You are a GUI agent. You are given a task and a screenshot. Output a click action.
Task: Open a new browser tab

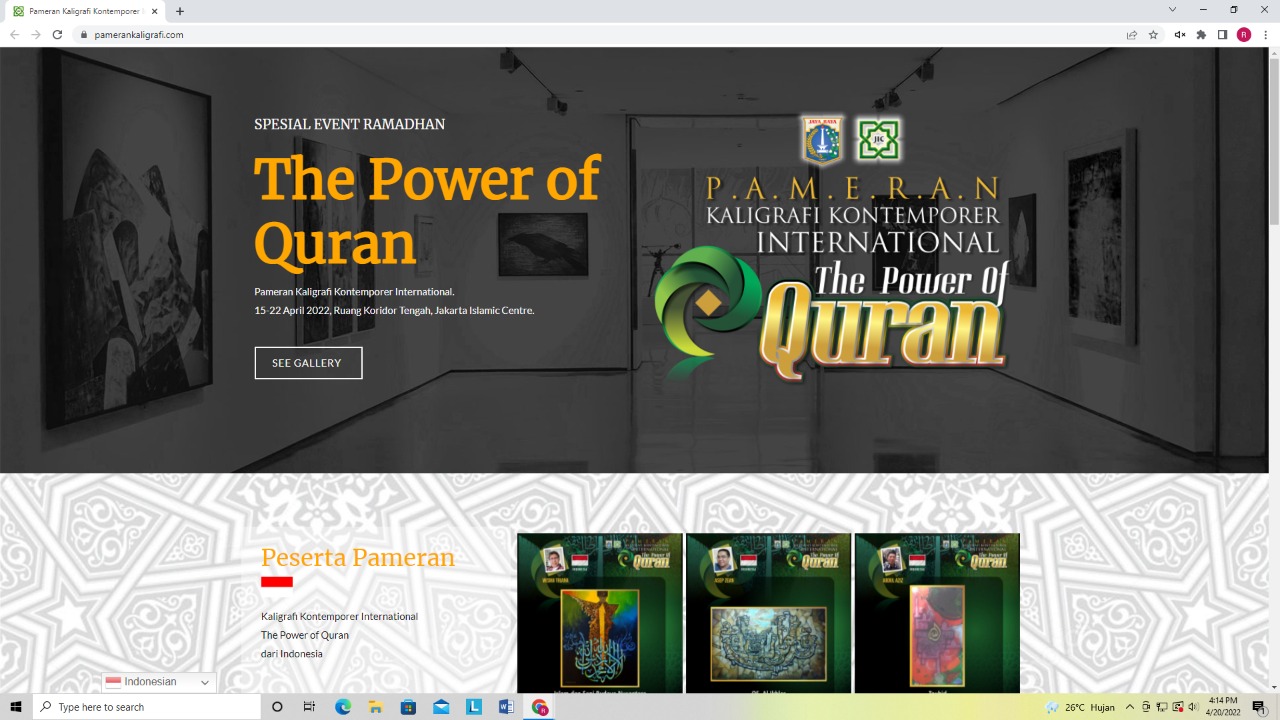click(180, 11)
